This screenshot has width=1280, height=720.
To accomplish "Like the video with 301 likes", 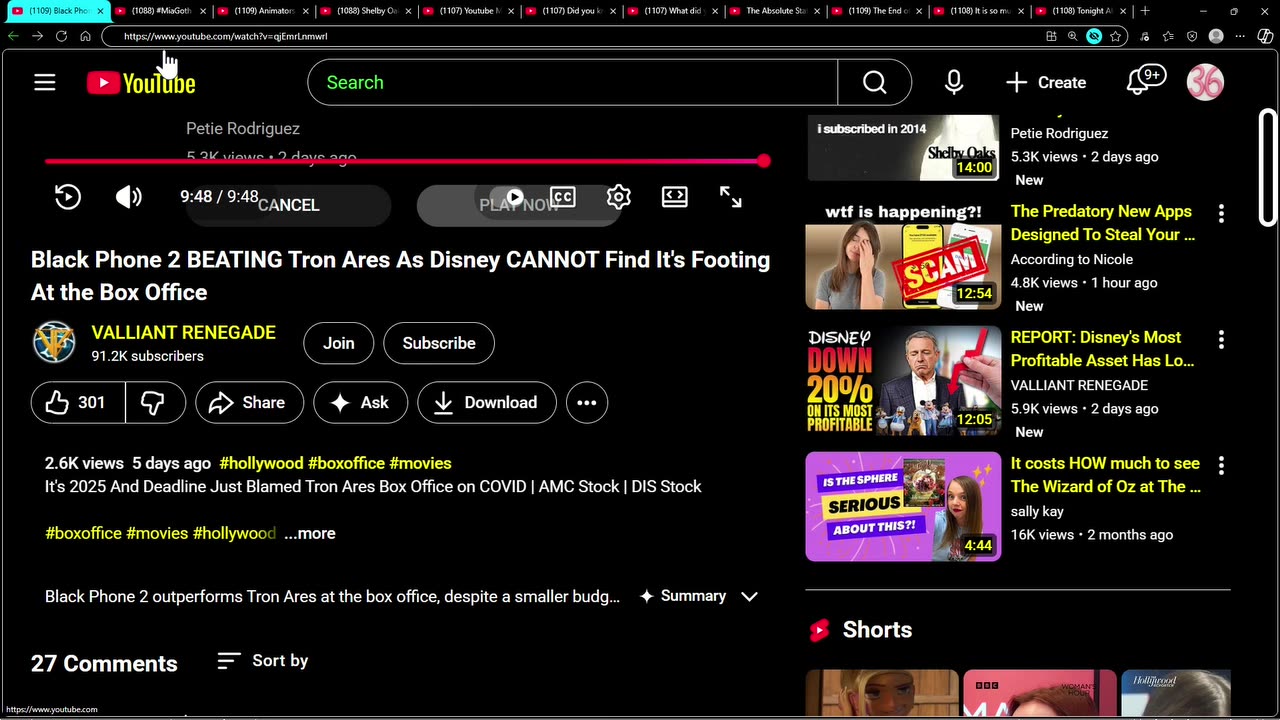I will [x=78, y=403].
